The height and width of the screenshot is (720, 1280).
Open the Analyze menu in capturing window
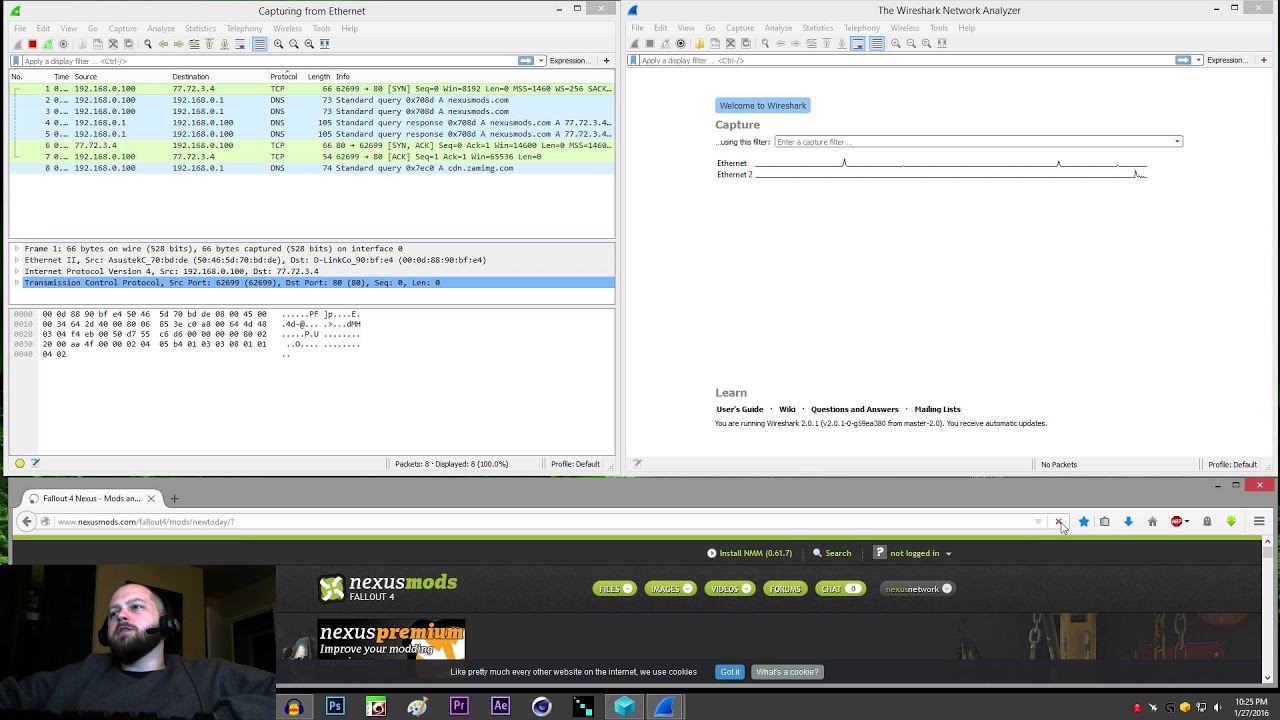pyautogui.click(x=160, y=28)
